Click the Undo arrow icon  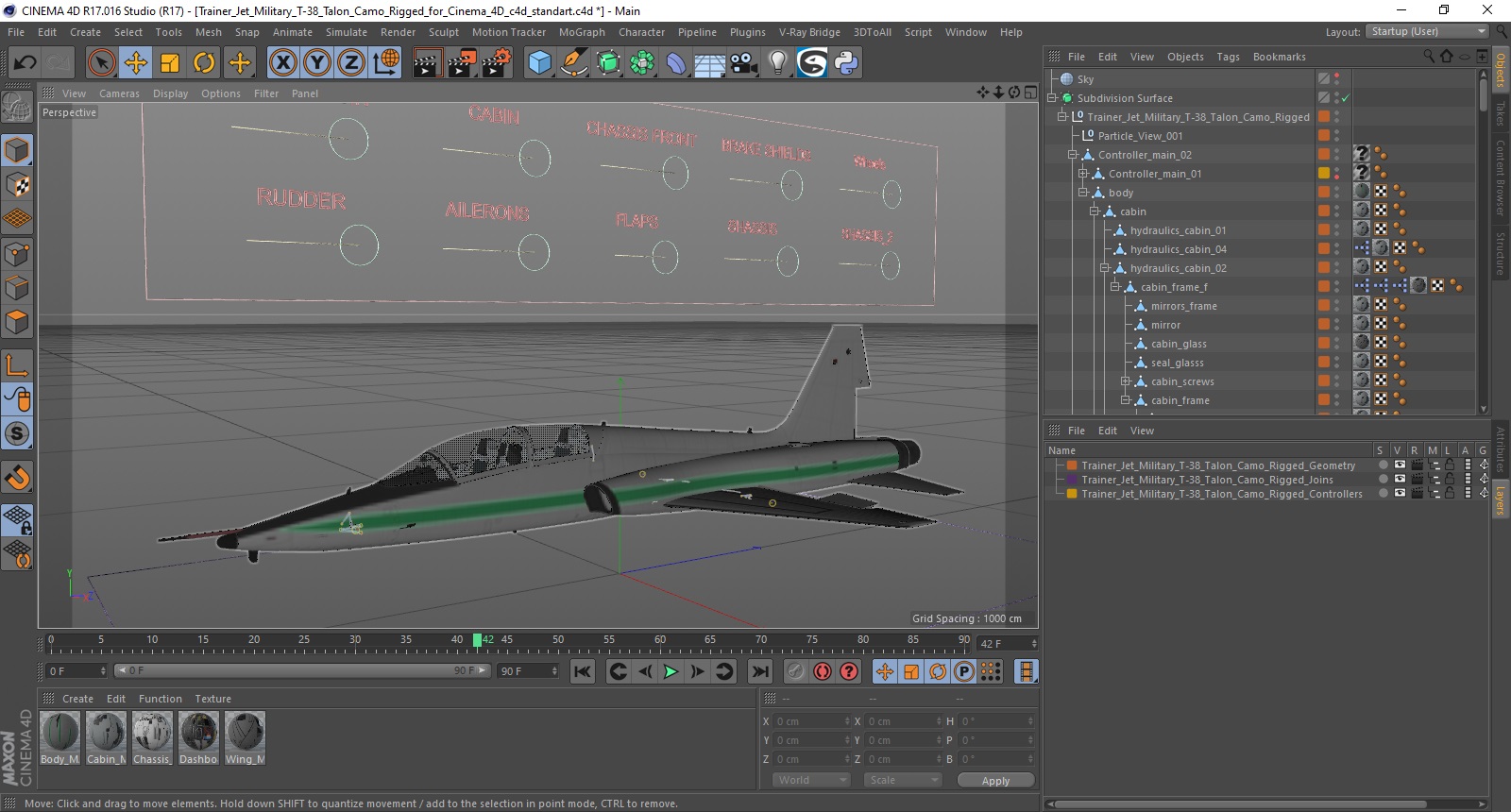click(x=25, y=63)
